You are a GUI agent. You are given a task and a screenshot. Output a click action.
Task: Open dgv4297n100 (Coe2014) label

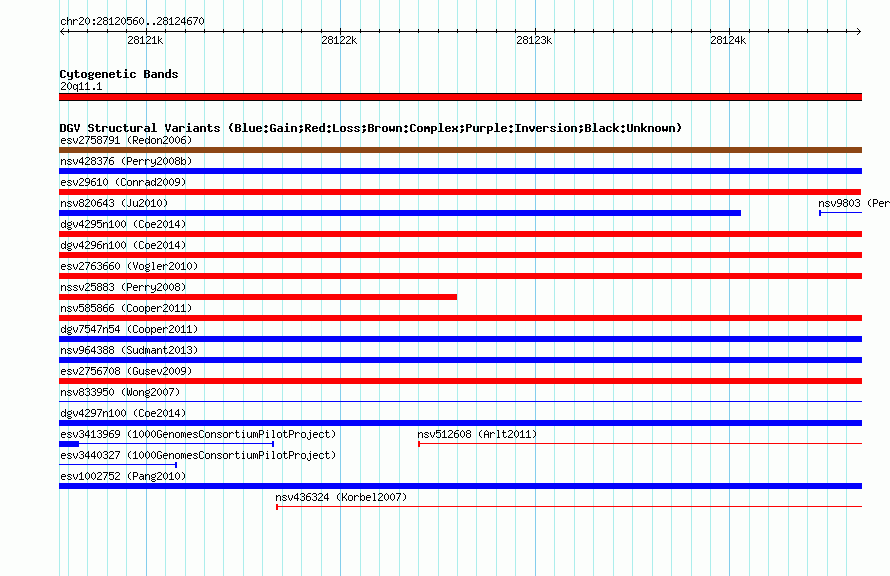pos(123,413)
